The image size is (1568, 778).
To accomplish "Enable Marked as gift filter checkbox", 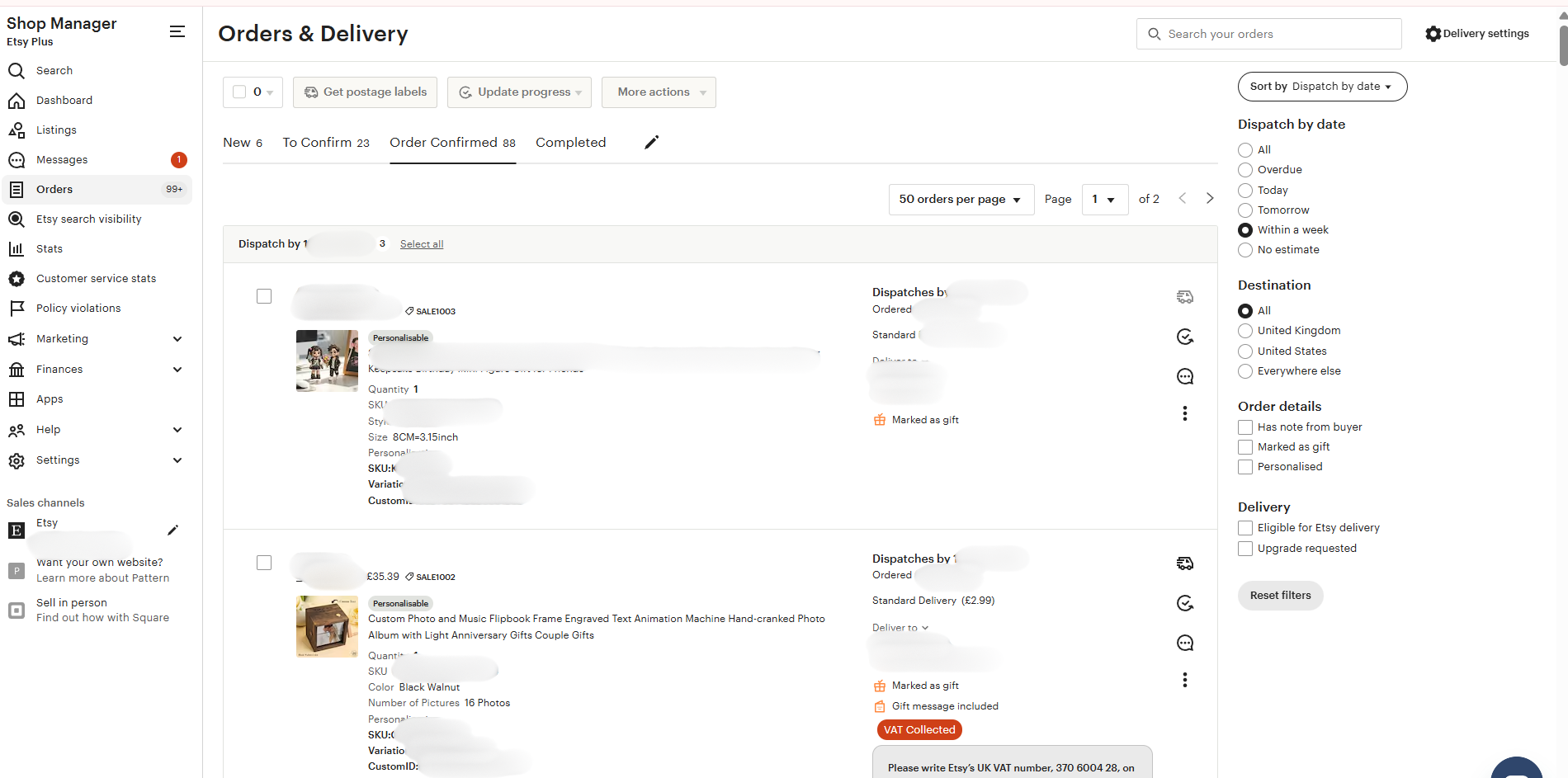I will [x=1245, y=447].
